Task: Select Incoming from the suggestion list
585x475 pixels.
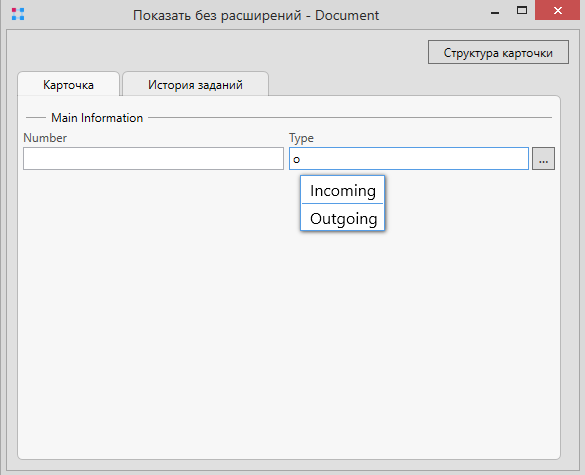Action: point(342,190)
